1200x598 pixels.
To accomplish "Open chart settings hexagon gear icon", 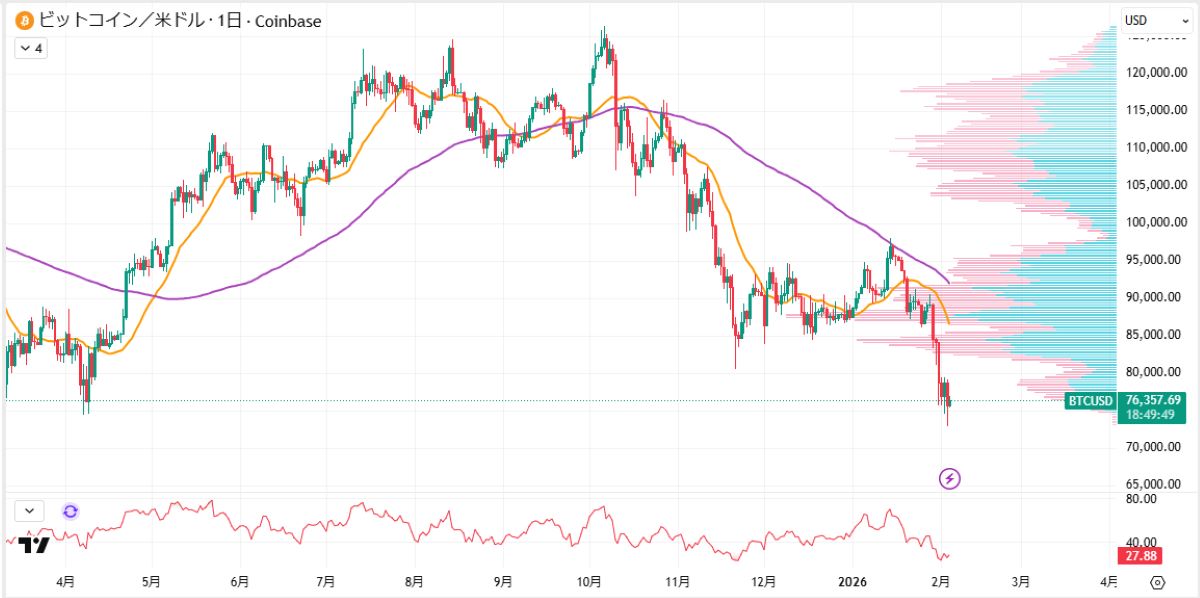I will pos(1157,582).
